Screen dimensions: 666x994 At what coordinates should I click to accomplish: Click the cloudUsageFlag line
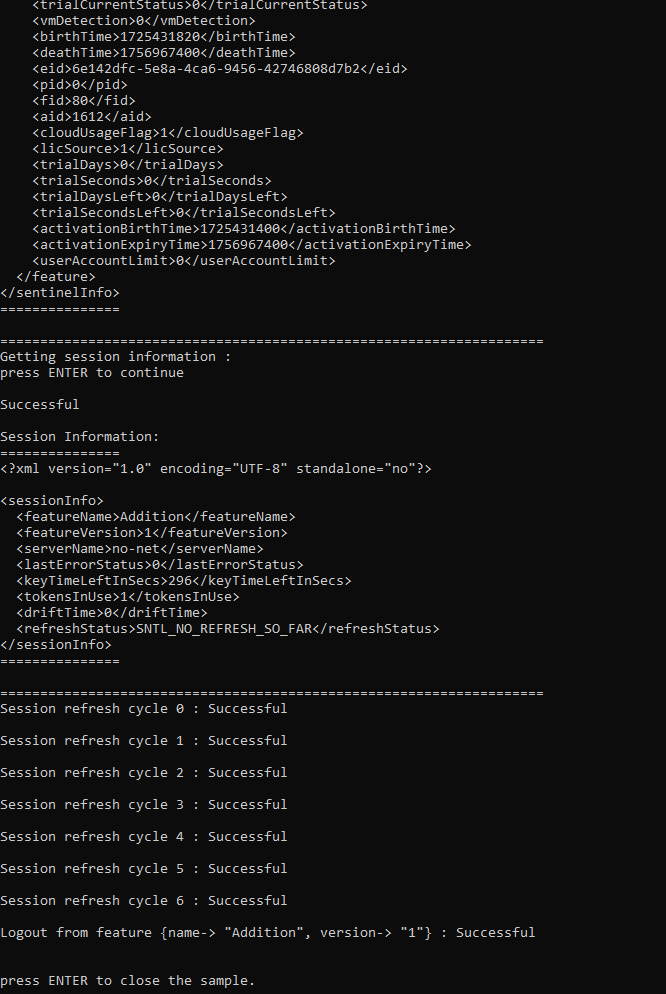click(x=168, y=132)
